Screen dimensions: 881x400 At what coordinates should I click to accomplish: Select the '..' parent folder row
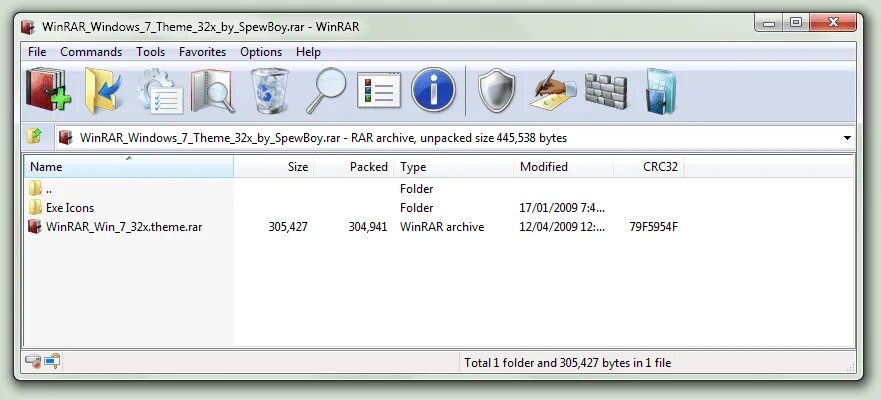pyautogui.click(x=438, y=189)
